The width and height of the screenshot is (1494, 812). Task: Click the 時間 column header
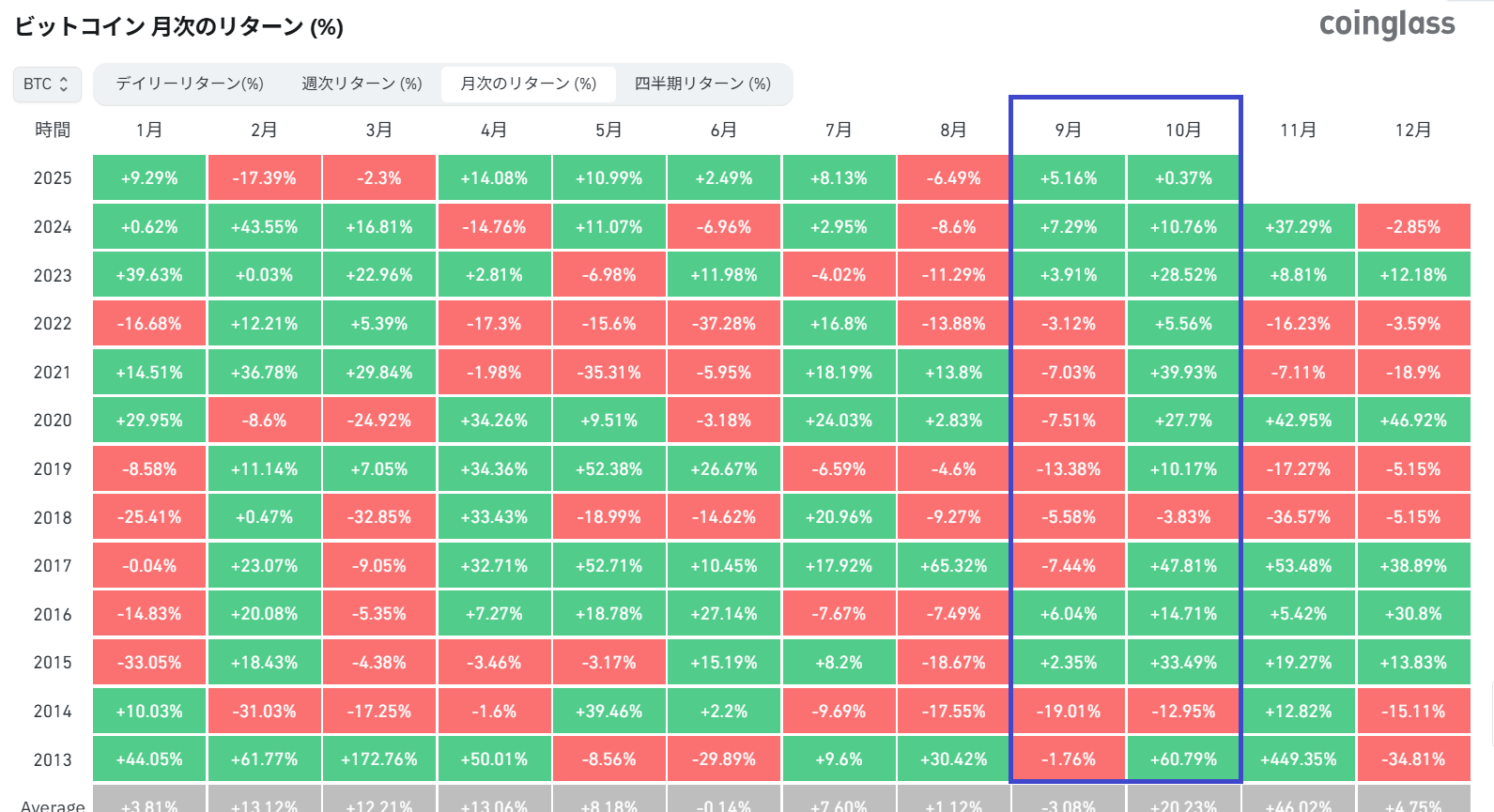53,130
